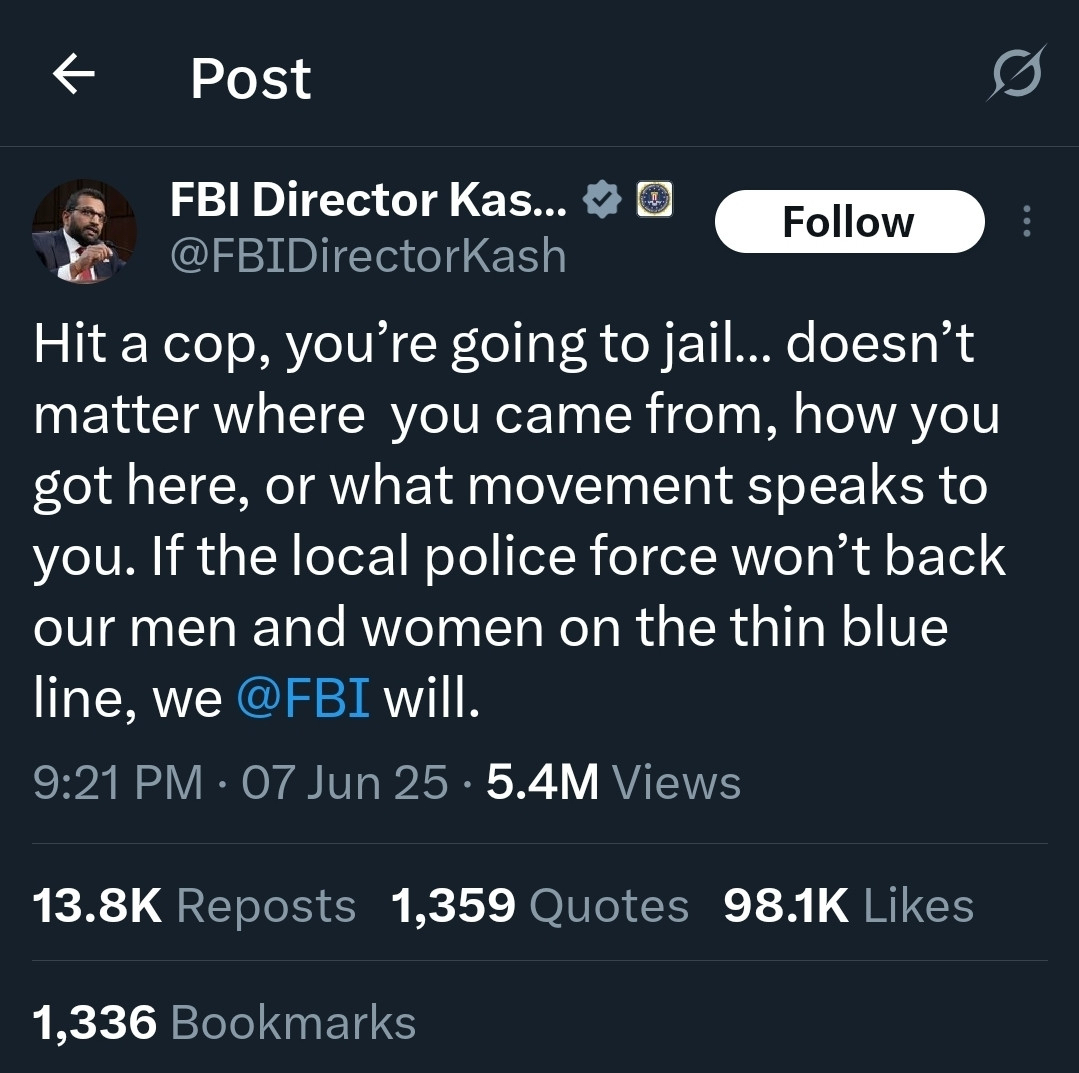
Task: Click the post body text
Action: click(x=520, y=521)
